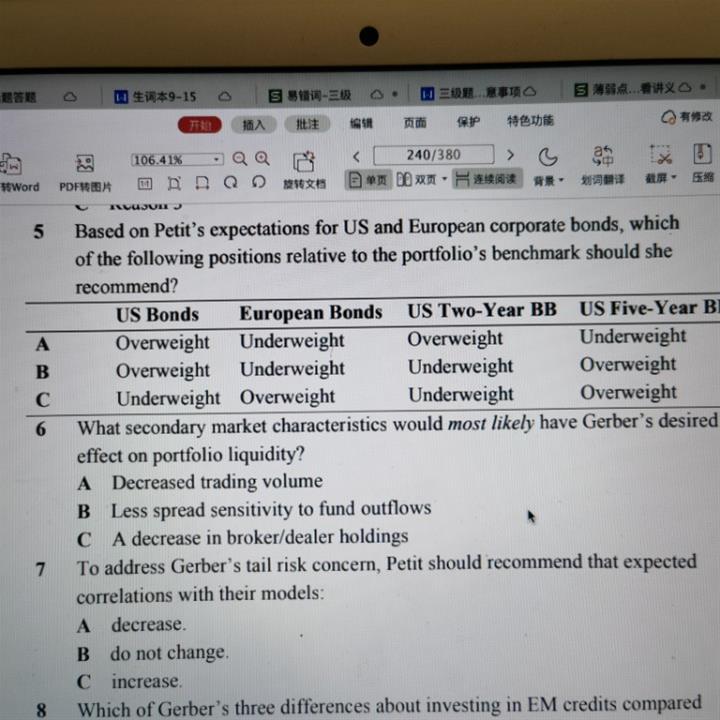Go to next page with right arrow
The height and width of the screenshot is (720, 720).
(x=510, y=155)
